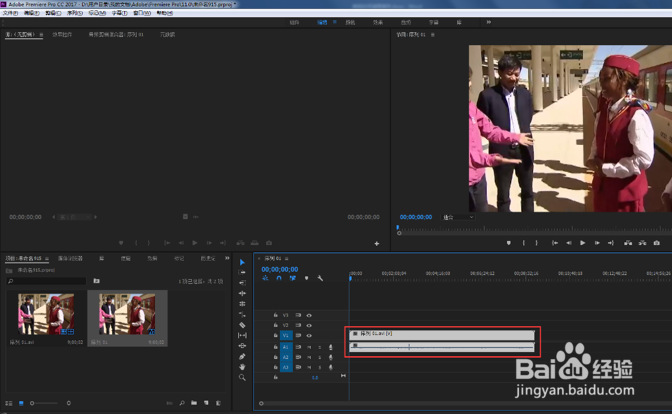Open the 序列 menu
Viewport: 672px width, 414px height.
75,13
